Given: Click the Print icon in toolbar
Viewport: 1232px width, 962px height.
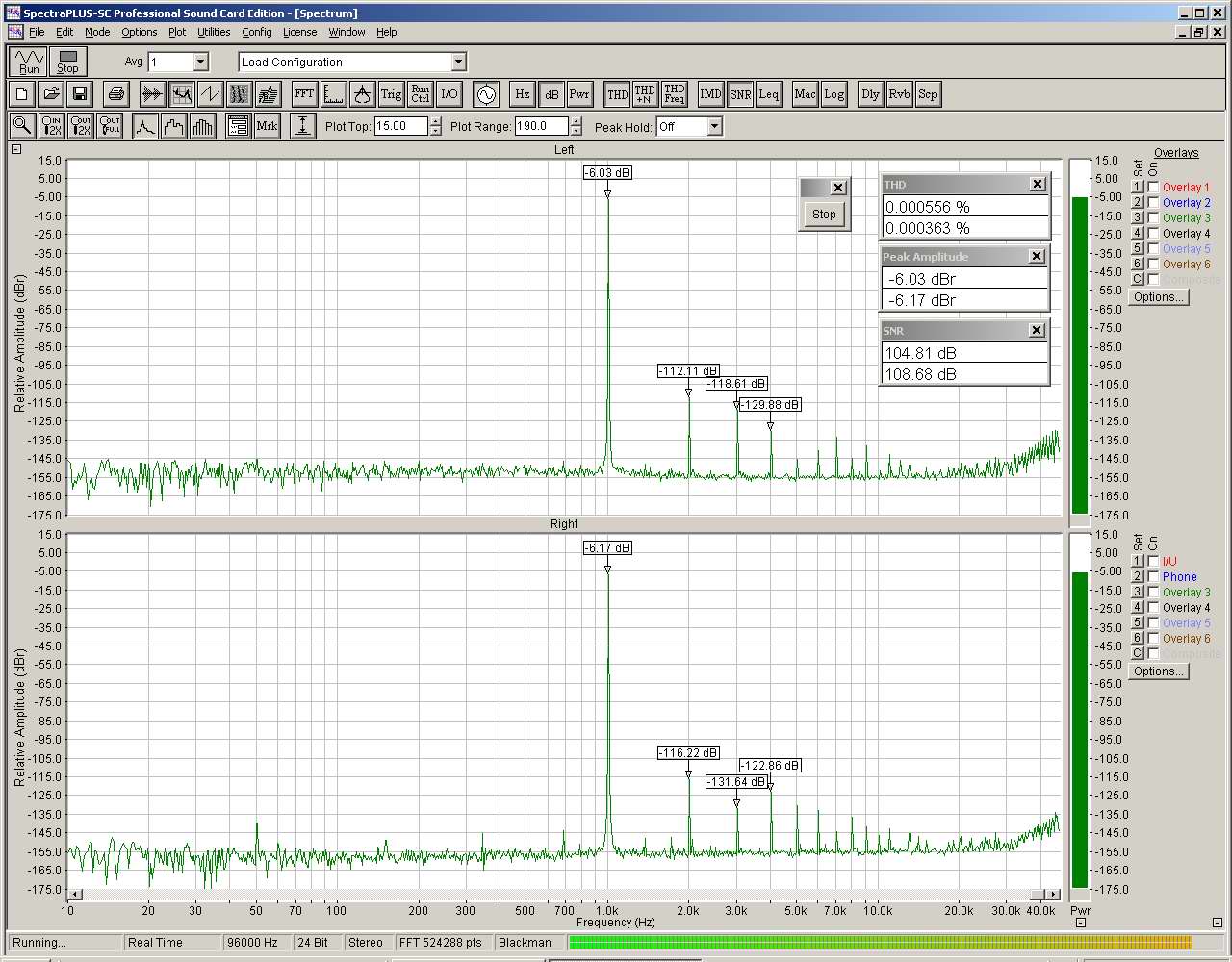Looking at the screenshot, I should click(116, 94).
